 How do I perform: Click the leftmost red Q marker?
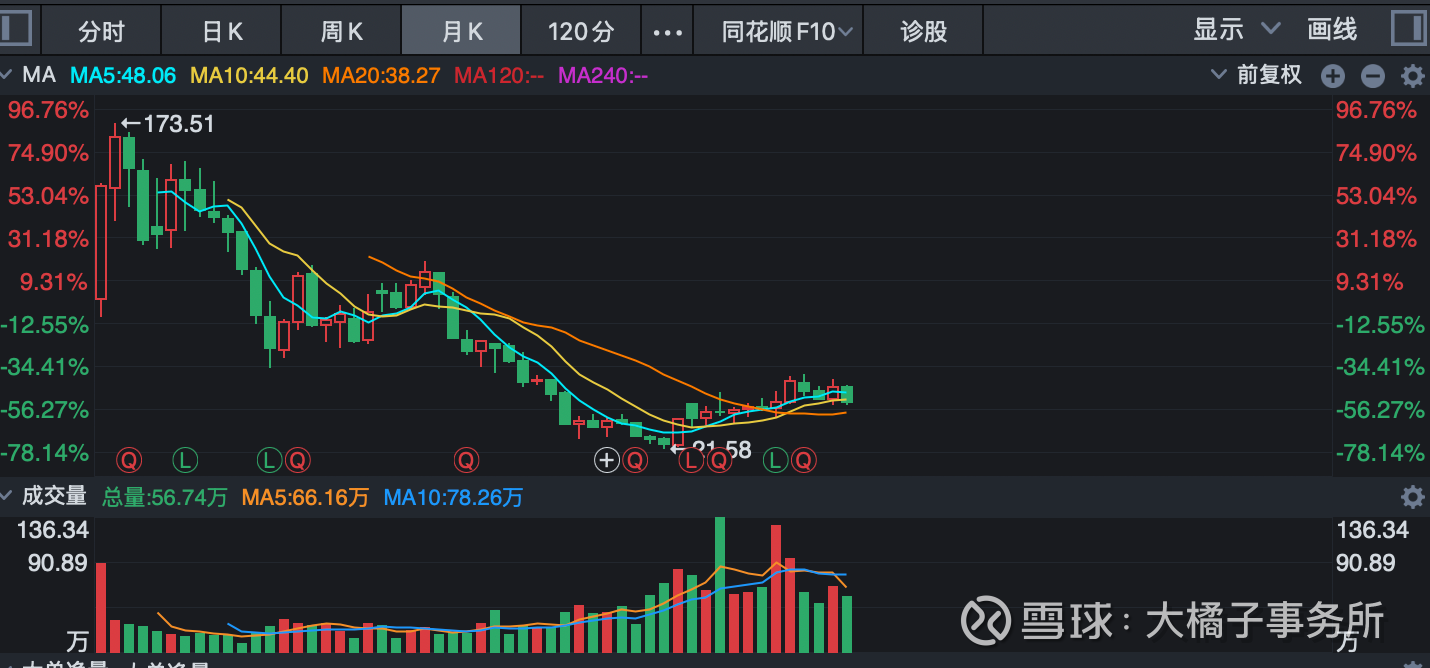coord(129,460)
